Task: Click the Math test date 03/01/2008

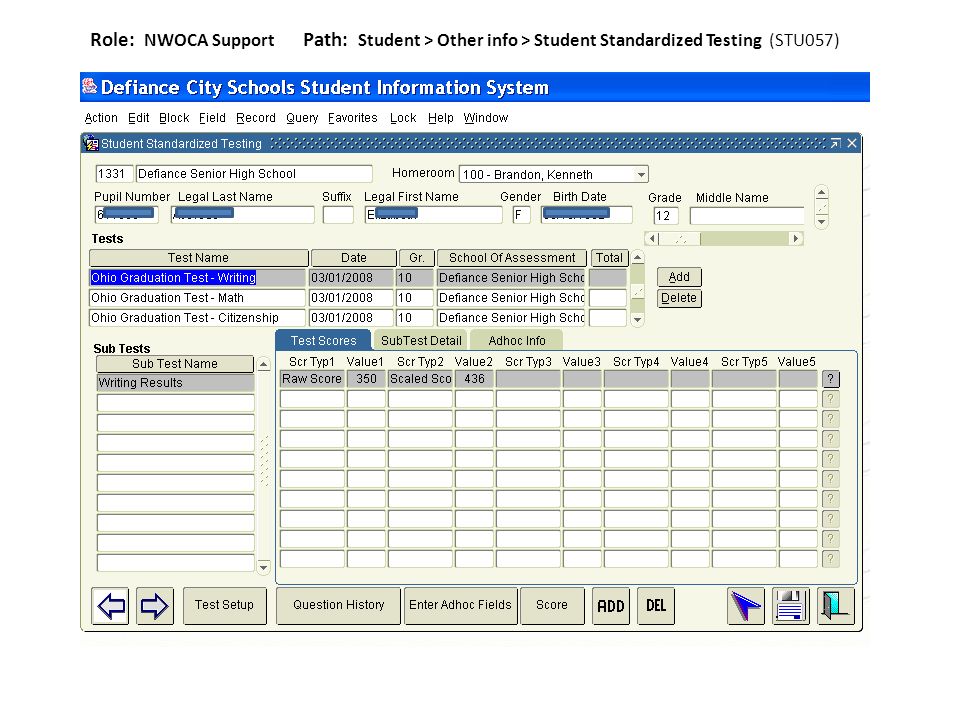Action: [x=350, y=298]
